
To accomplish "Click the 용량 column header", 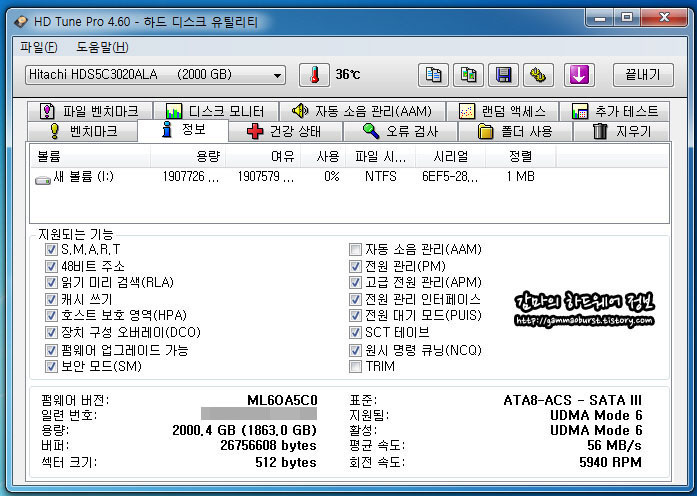I will 188,156.
